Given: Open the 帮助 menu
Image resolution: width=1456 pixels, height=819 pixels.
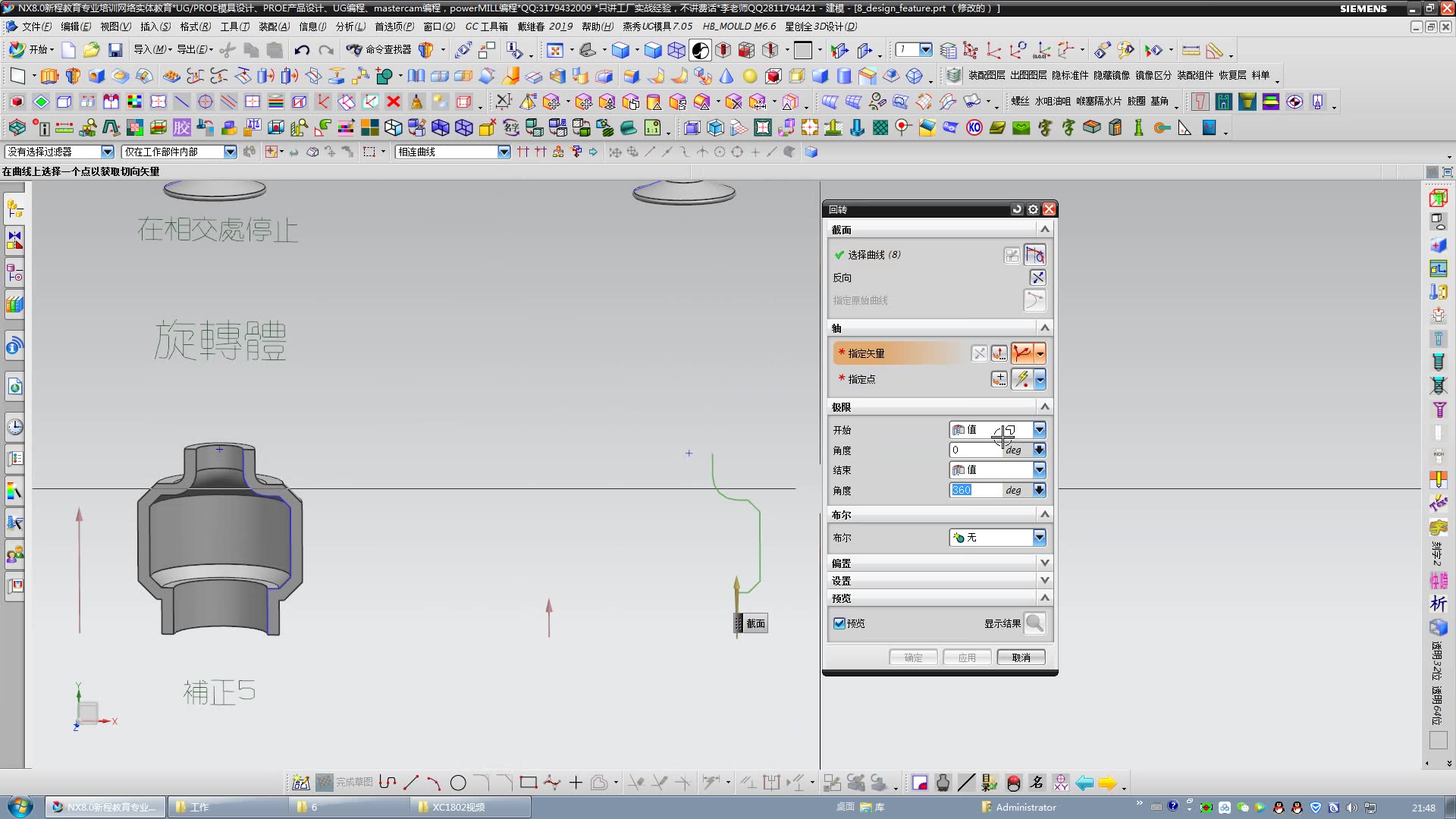Looking at the screenshot, I should [x=597, y=27].
